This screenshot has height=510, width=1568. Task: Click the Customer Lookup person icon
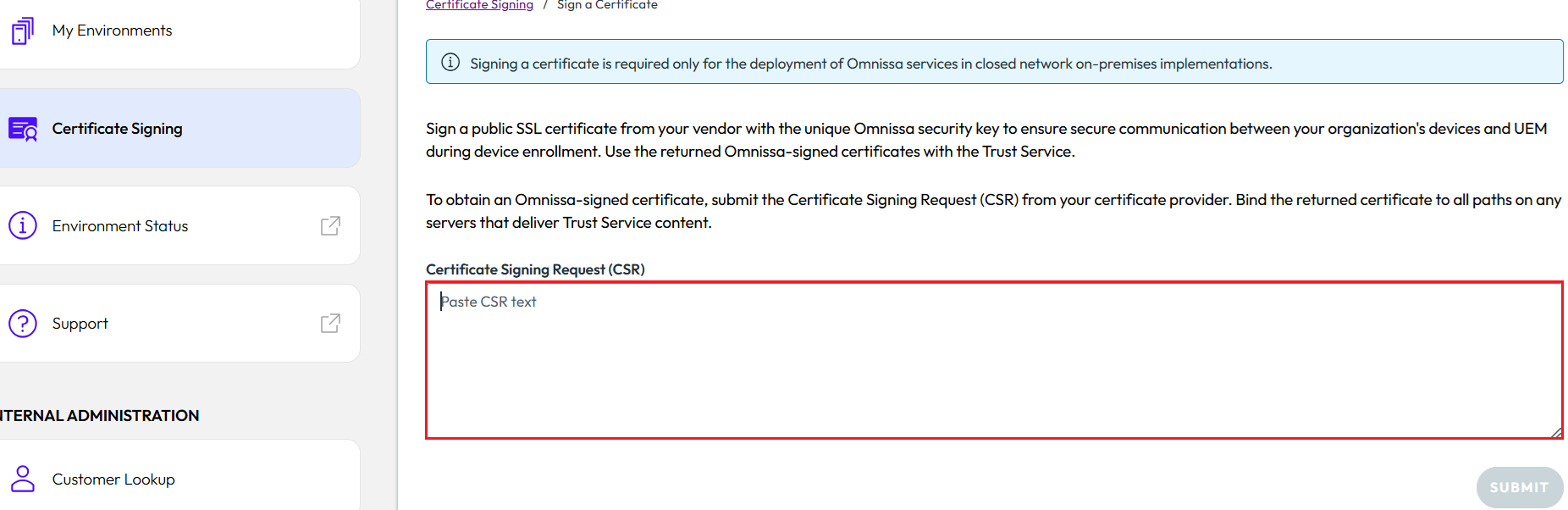coord(23,479)
